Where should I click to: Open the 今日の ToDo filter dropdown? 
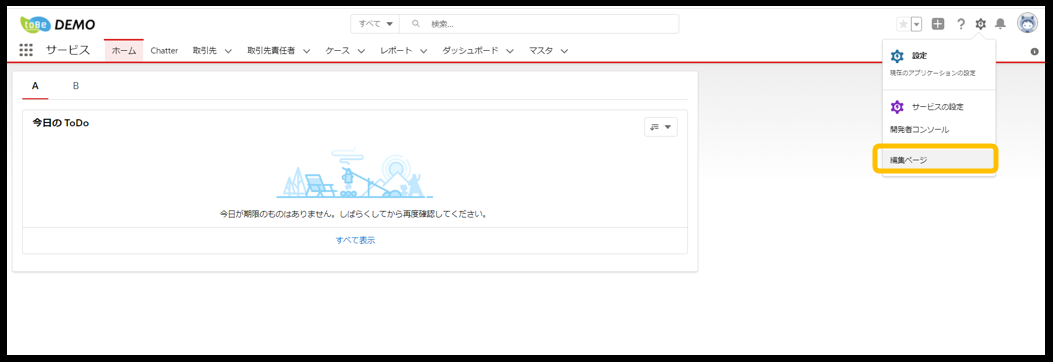coord(661,126)
